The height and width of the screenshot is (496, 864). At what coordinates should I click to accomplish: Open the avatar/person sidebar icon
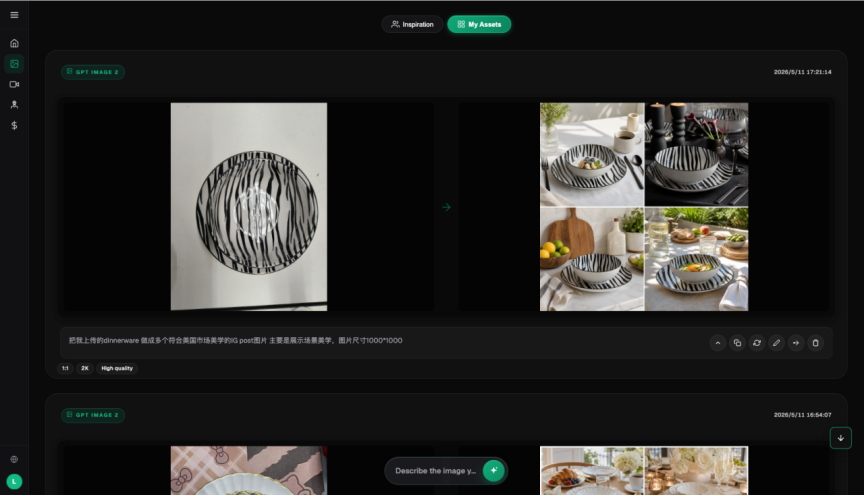[x=14, y=105]
